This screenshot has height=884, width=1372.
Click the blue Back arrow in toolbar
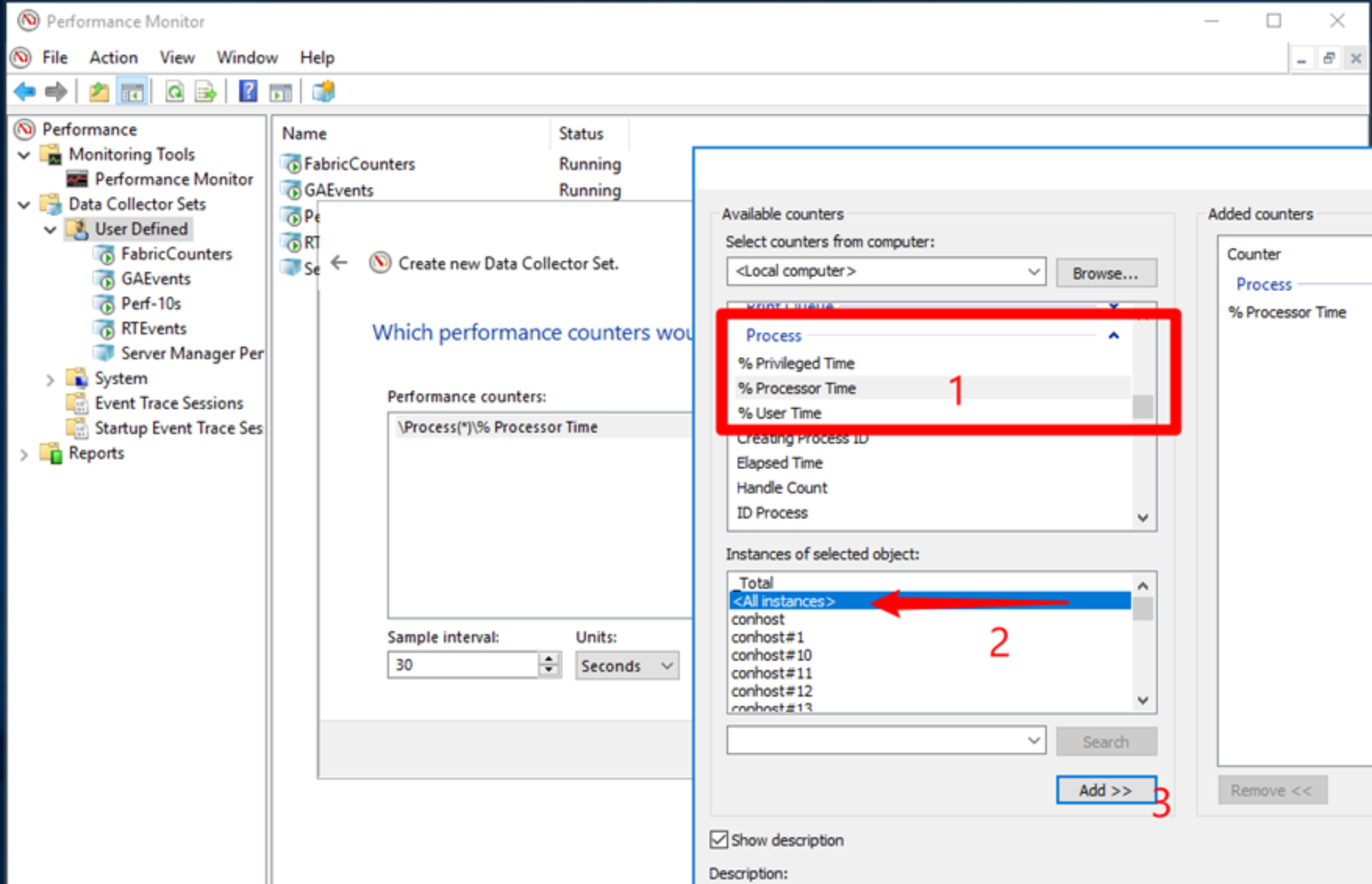(x=25, y=92)
